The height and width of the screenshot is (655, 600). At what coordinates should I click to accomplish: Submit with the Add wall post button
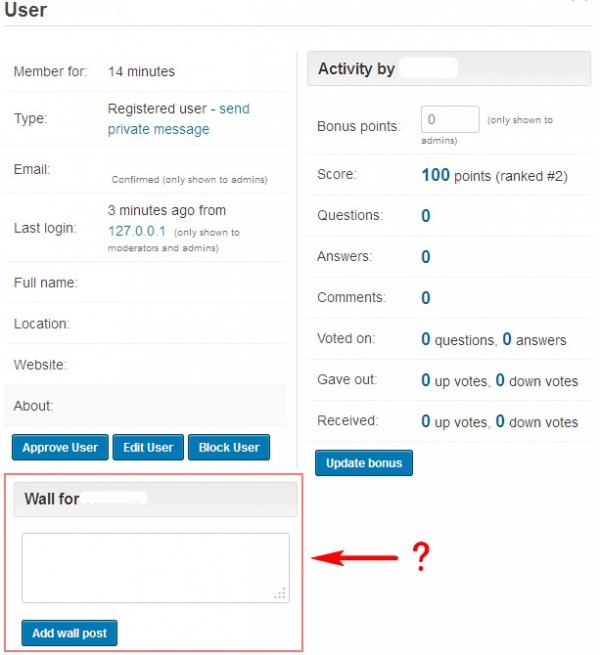[69, 633]
